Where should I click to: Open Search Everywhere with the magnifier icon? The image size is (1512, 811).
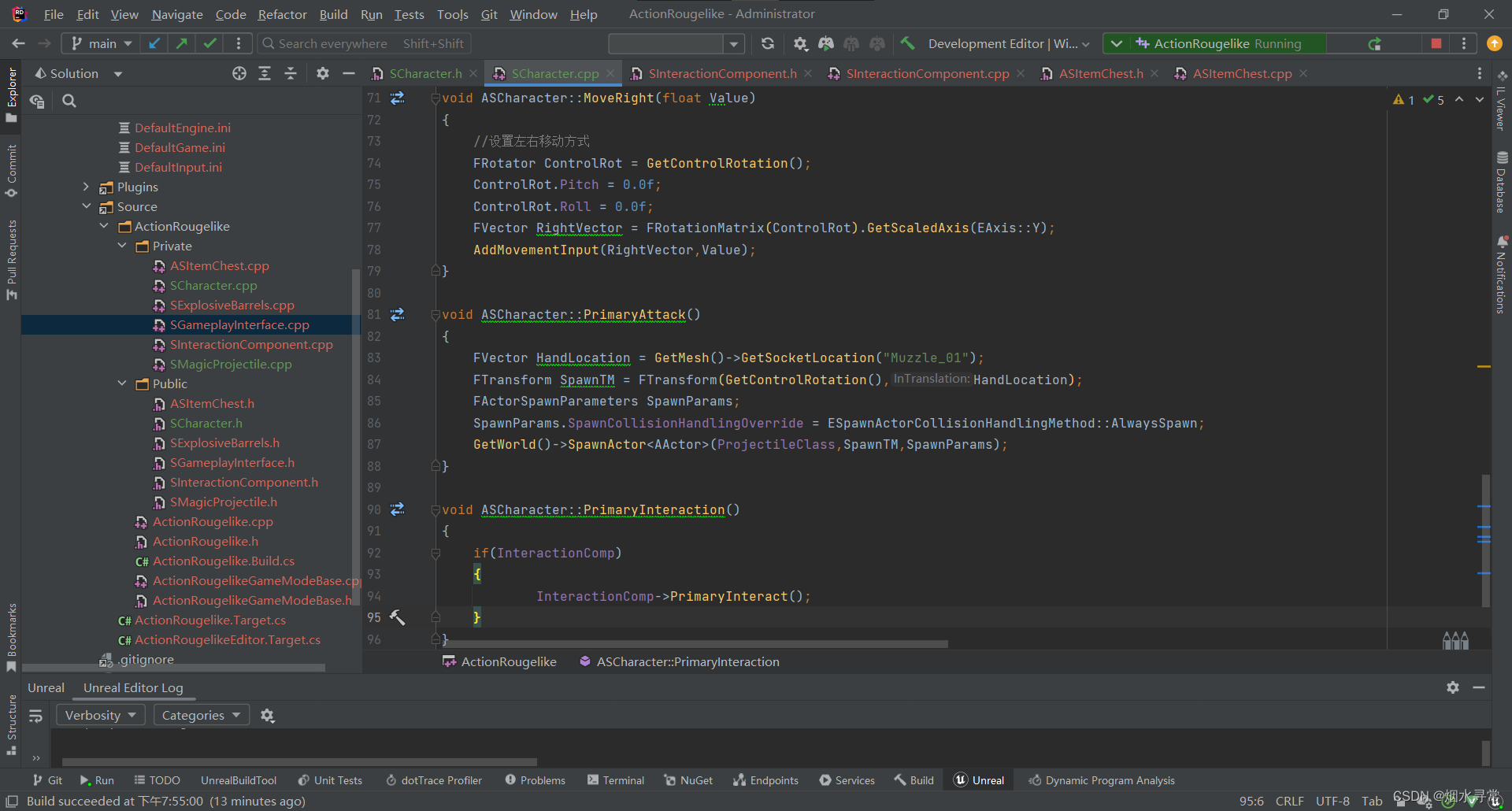pos(268,43)
